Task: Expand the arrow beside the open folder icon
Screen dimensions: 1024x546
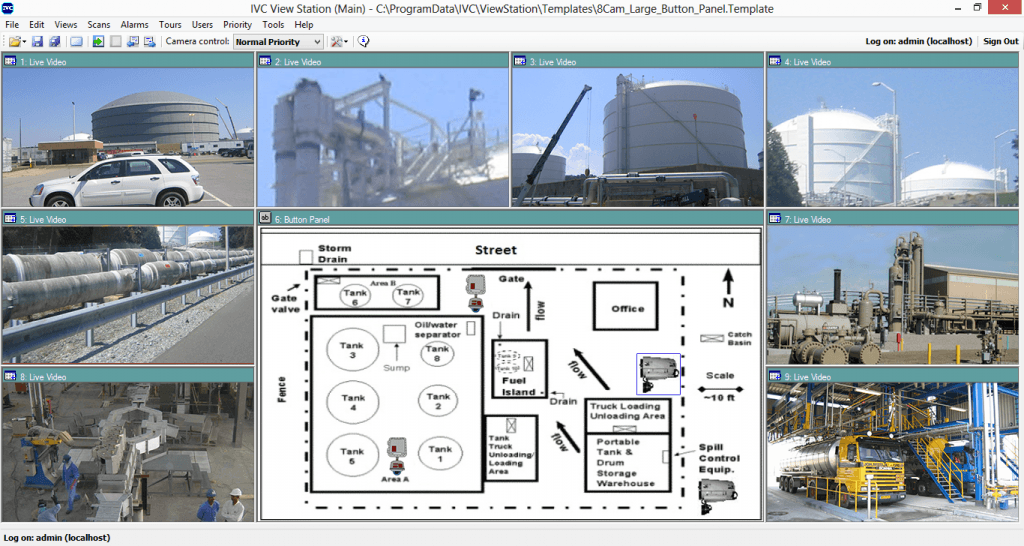Action: pos(24,42)
